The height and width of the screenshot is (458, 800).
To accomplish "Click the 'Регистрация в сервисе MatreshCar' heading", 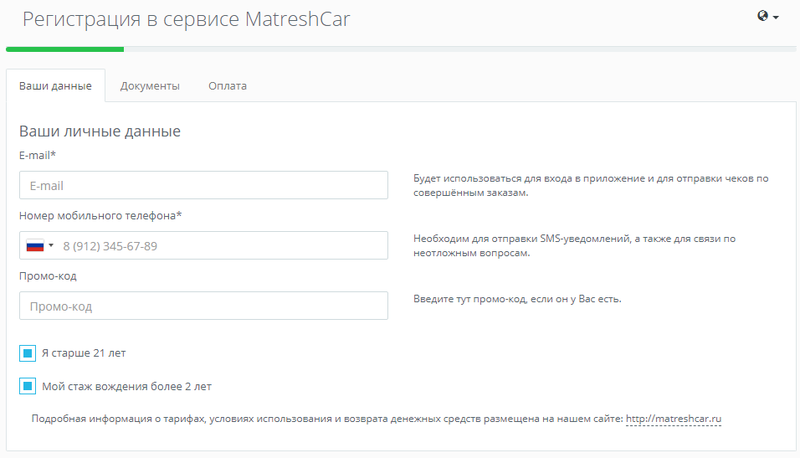I will [x=186, y=19].
